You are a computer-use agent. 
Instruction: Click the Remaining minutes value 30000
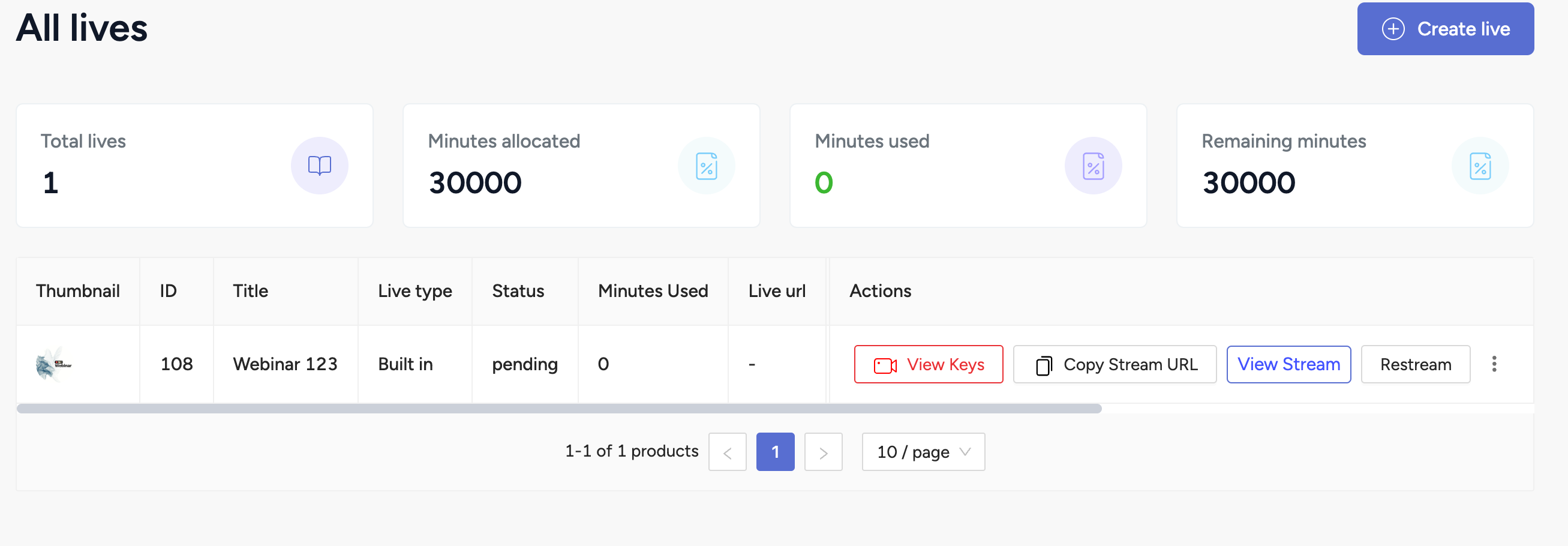pyautogui.click(x=1248, y=183)
